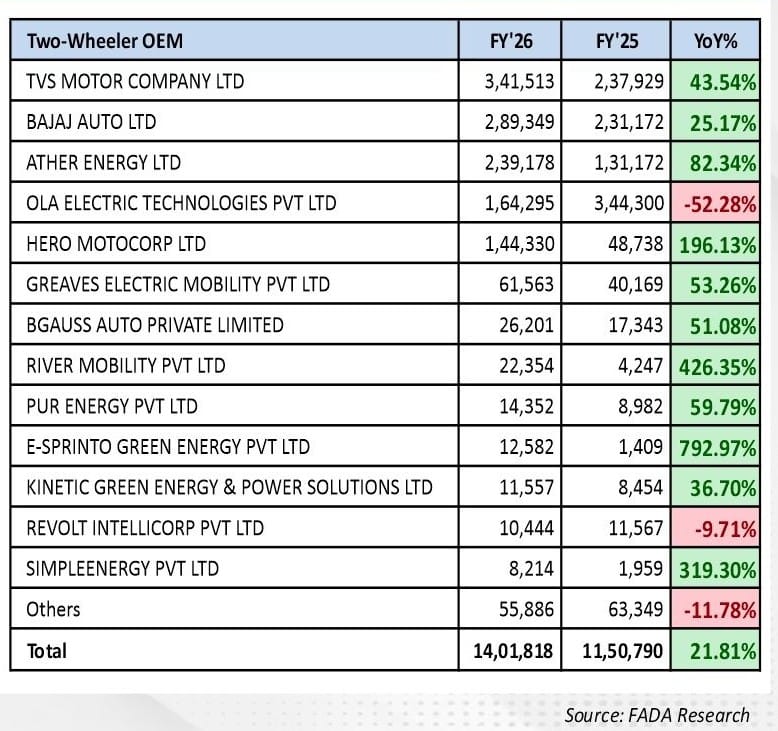Click the BAJAJ AUTO LTD name cell
This screenshot has height=731, width=778.
(x=92, y=122)
